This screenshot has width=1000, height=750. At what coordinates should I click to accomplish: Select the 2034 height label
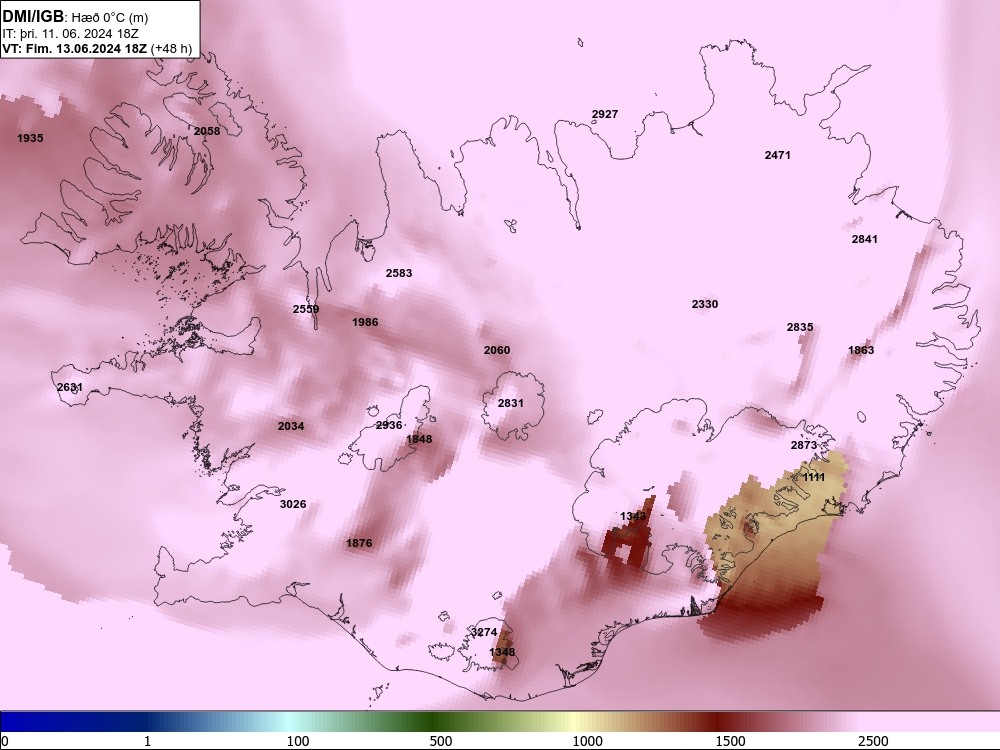[x=291, y=426]
